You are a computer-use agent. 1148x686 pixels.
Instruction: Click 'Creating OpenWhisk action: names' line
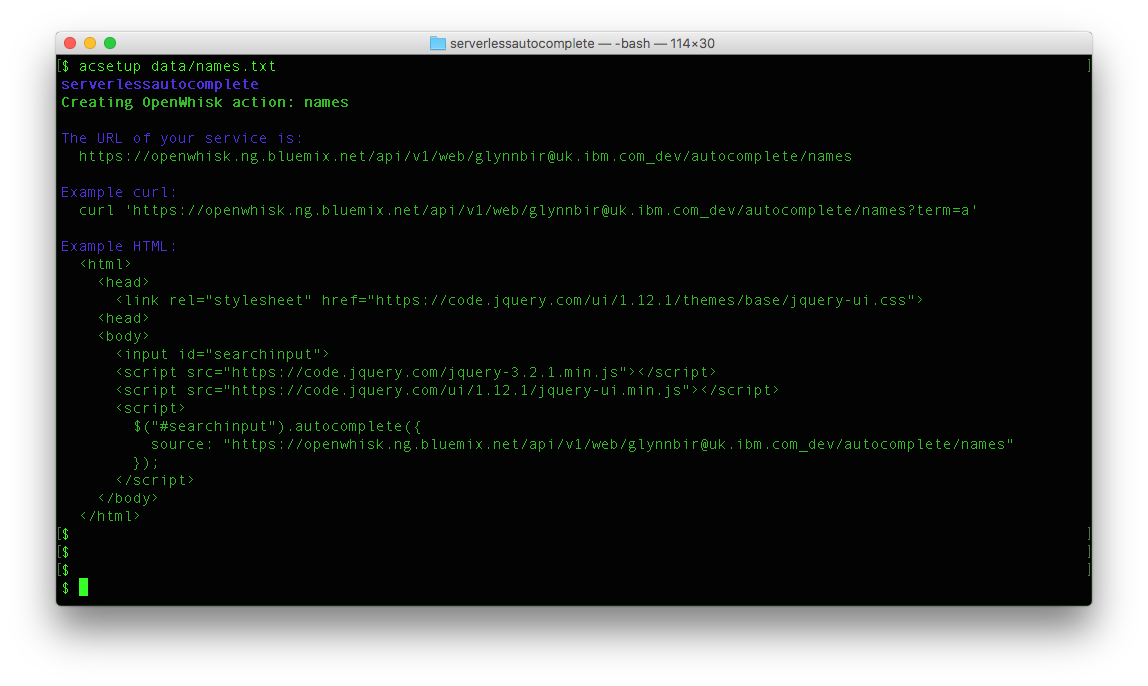pos(205,102)
